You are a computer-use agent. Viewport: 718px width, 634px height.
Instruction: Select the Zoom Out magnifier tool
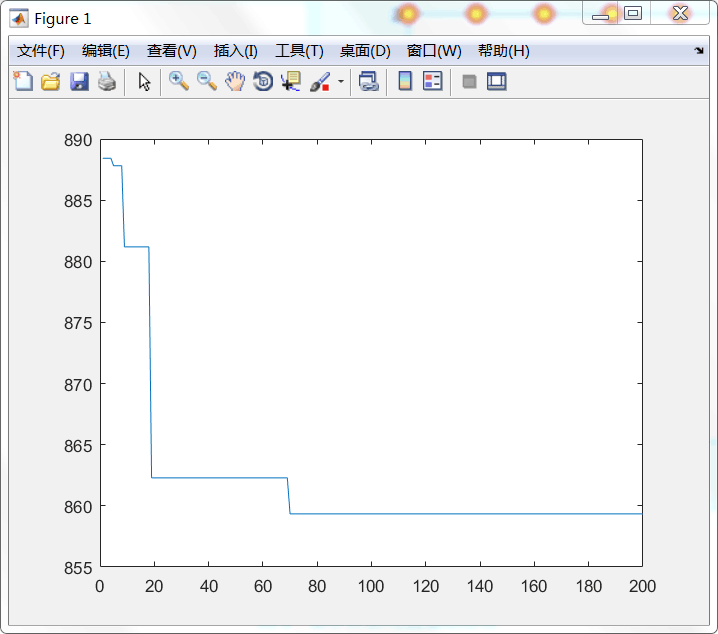point(207,82)
